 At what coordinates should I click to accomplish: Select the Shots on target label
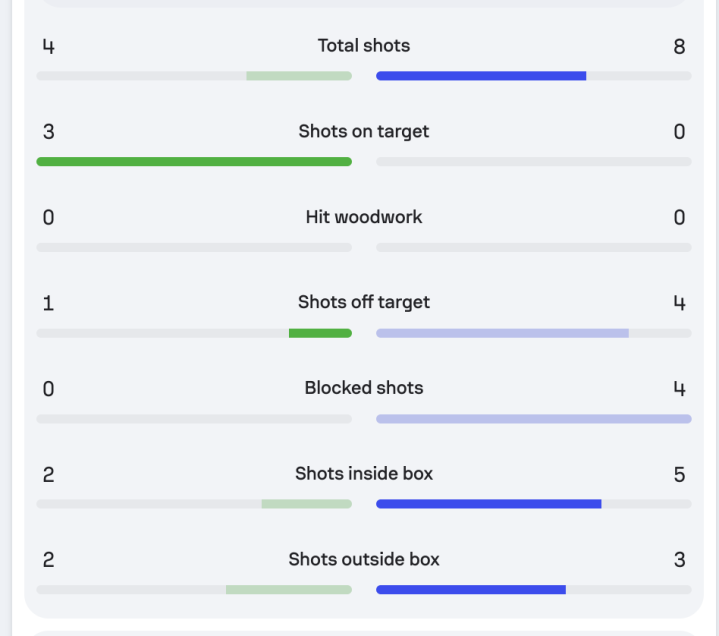pos(364,132)
